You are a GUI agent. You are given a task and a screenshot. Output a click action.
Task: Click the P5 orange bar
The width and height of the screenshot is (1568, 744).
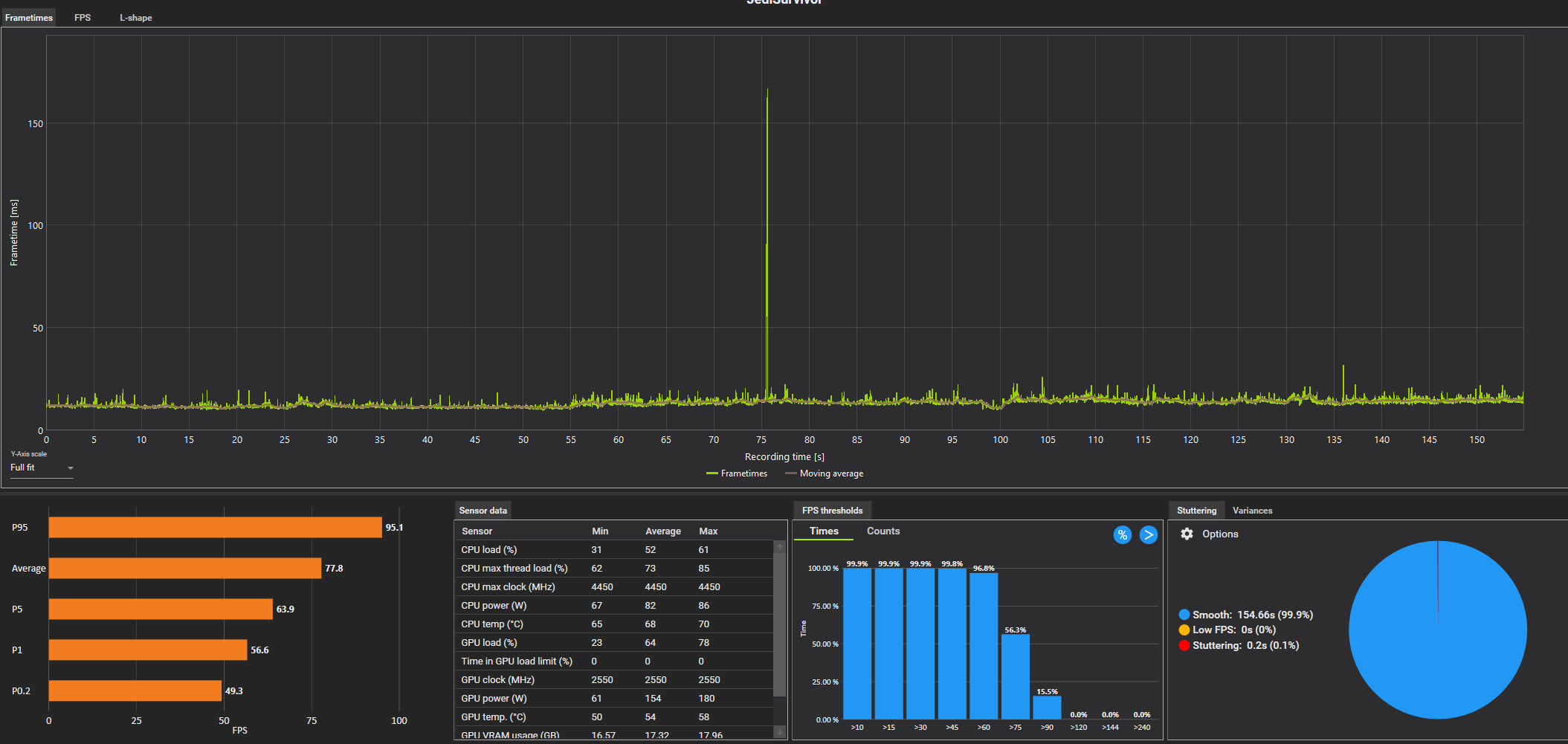(x=161, y=609)
